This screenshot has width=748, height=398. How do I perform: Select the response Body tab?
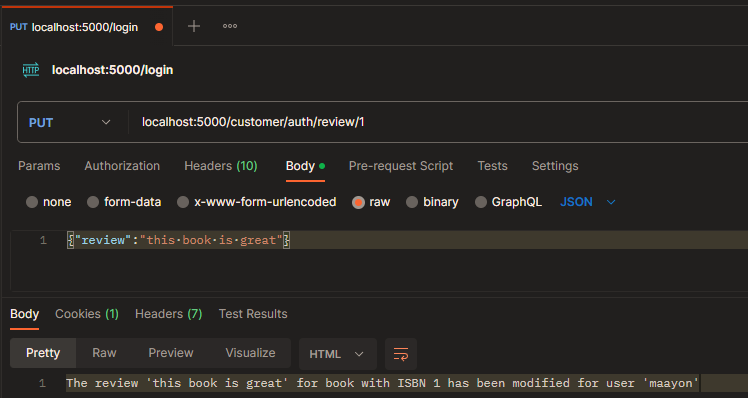pyautogui.click(x=24, y=314)
